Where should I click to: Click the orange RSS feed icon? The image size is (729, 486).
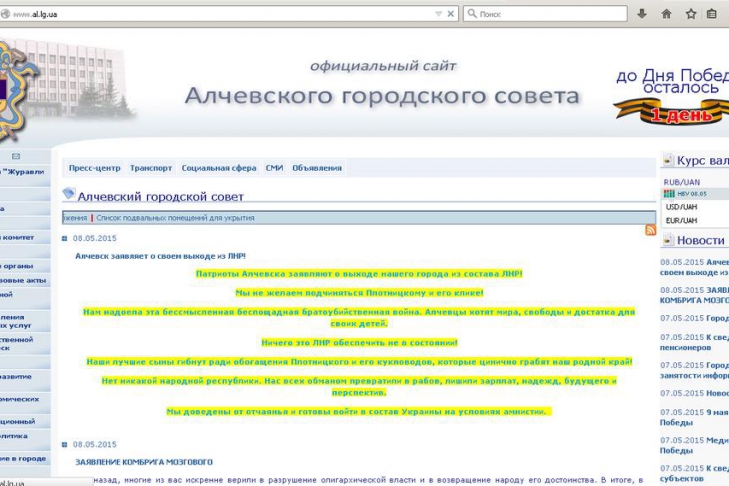(x=650, y=230)
